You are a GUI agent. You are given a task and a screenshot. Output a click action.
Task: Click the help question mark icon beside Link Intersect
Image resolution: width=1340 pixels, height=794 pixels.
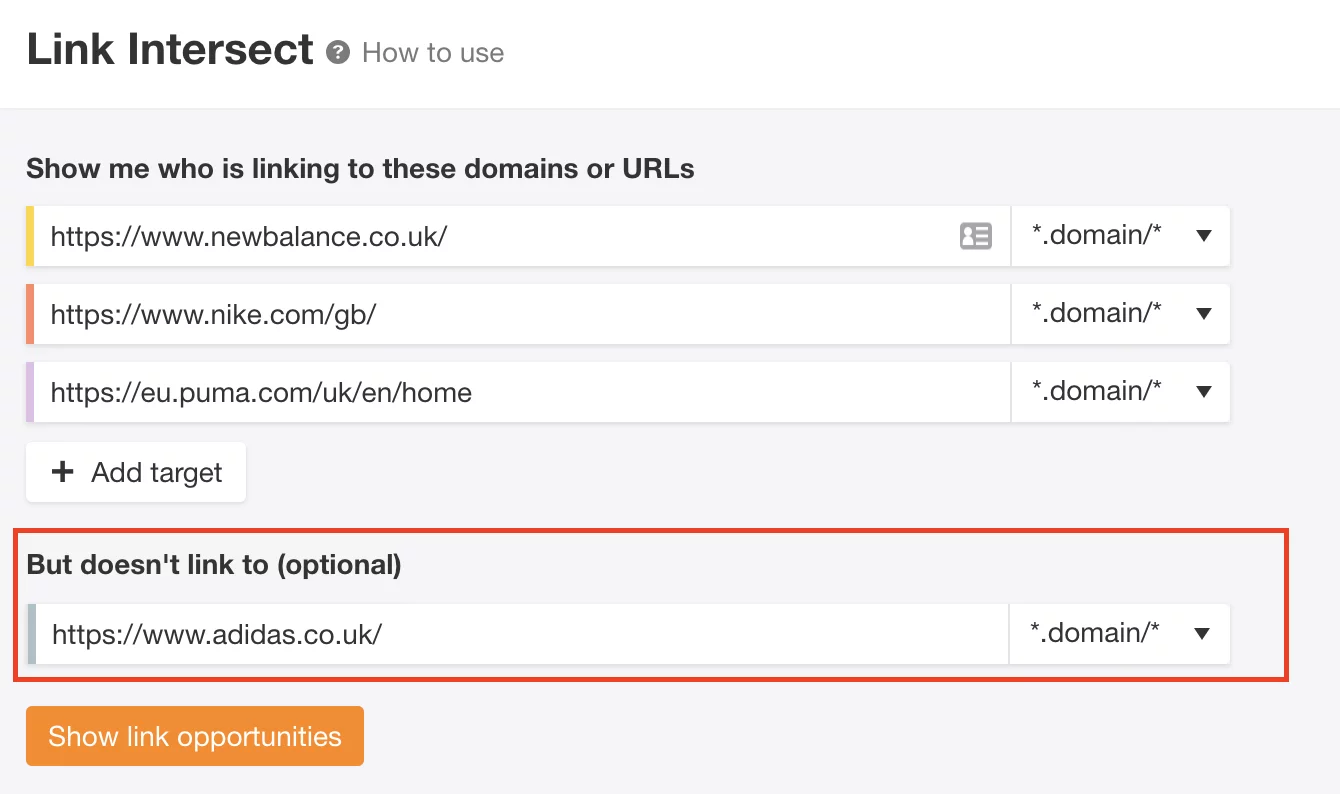pos(340,51)
